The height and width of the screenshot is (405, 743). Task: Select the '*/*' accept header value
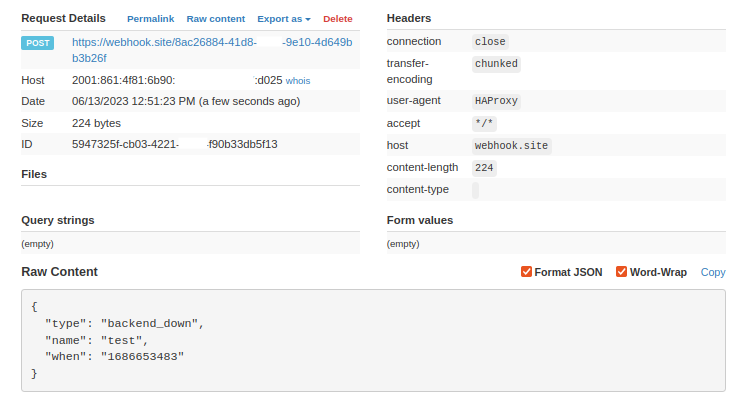point(484,124)
